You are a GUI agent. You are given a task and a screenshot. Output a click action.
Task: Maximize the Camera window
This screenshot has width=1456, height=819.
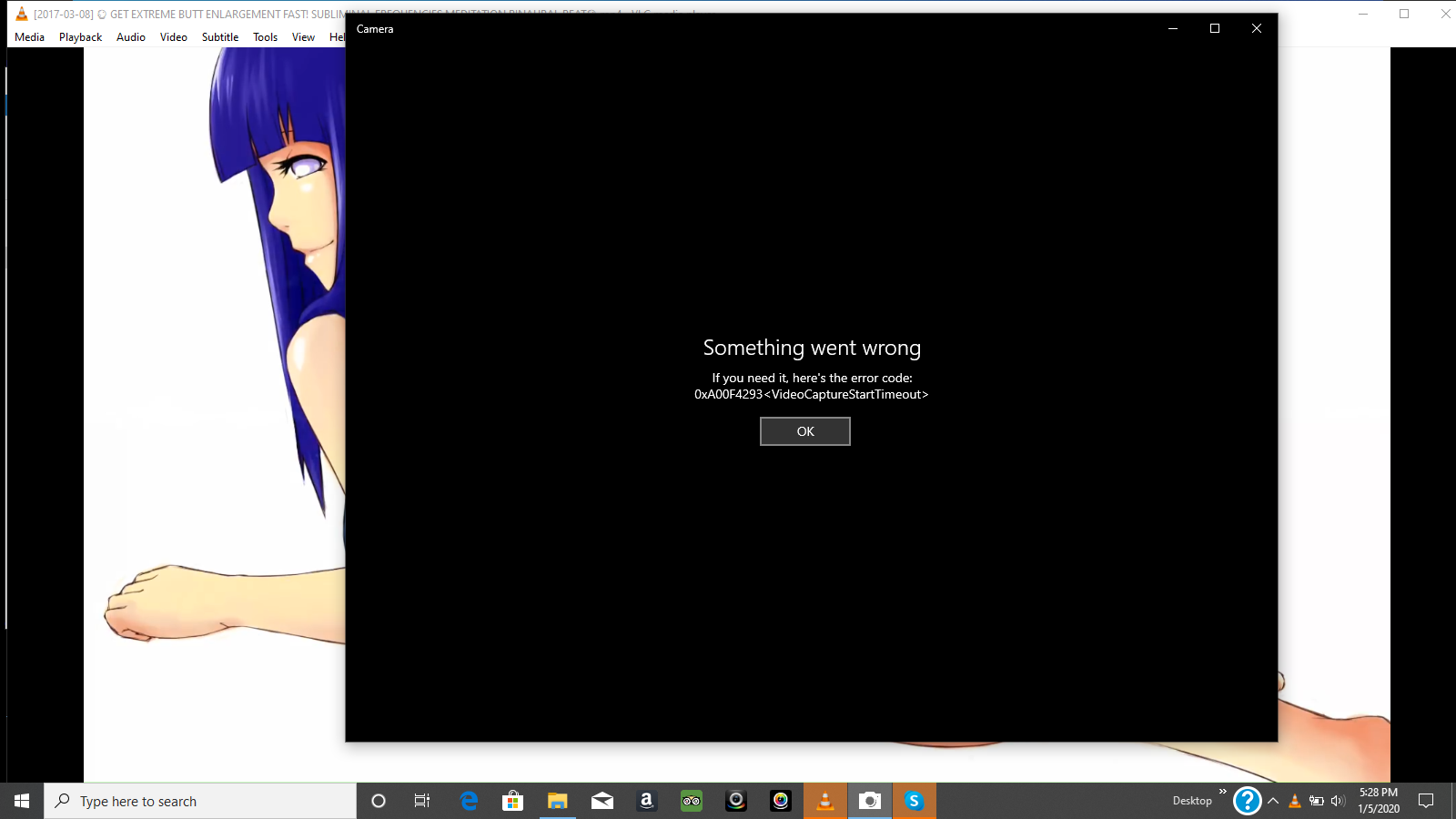1215,28
